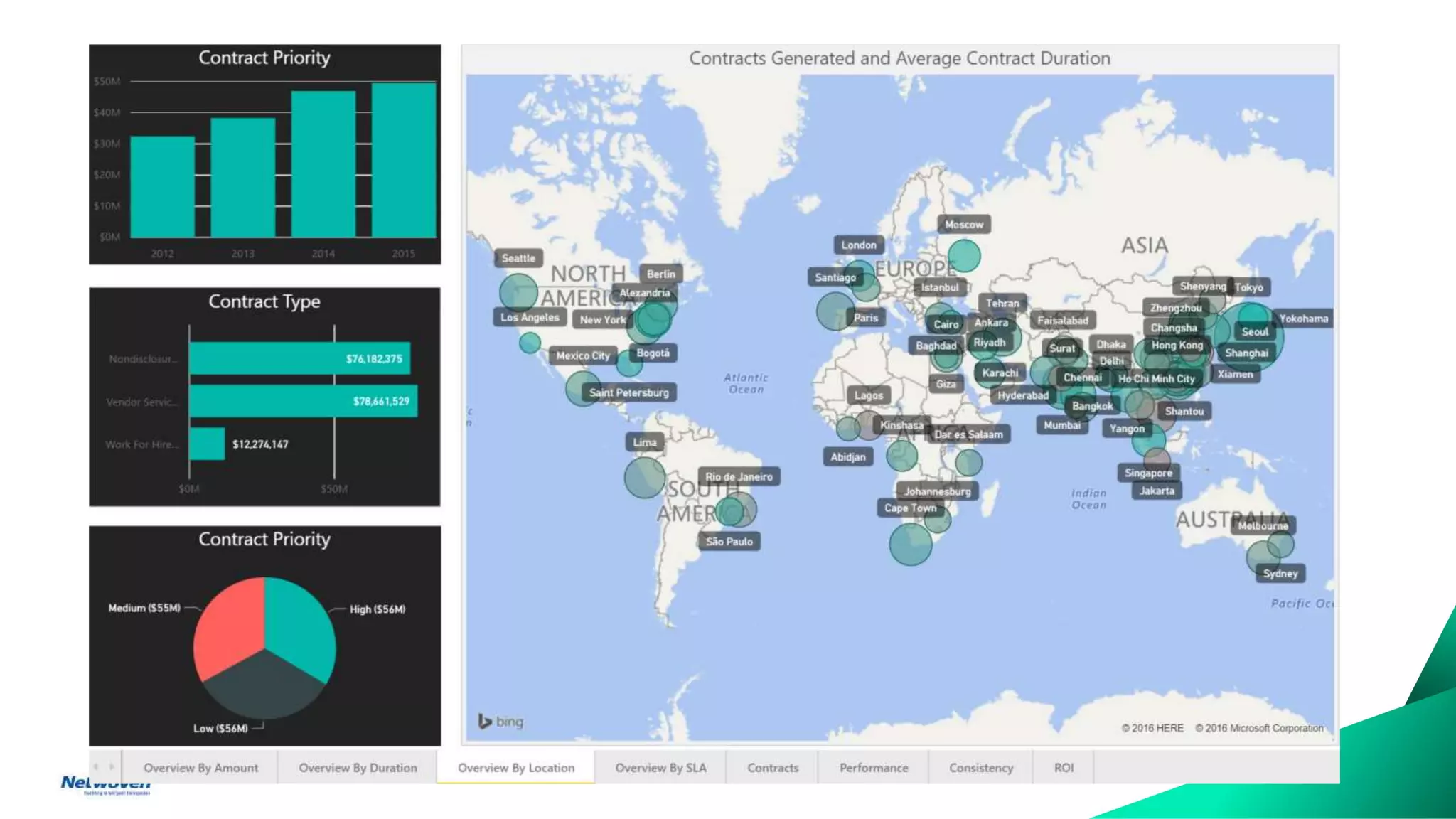Go to the Performance tab
The width and height of the screenshot is (1456, 819).
(874, 768)
